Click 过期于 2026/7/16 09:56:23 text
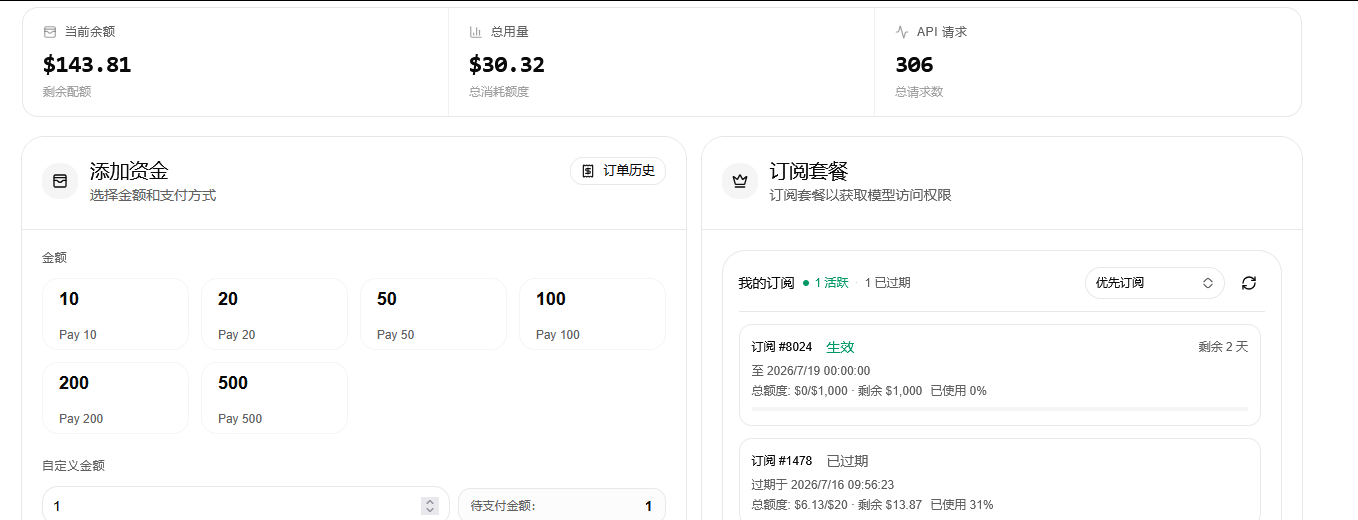The width and height of the screenshot is (1358, 520). click(x=823, y=485)
